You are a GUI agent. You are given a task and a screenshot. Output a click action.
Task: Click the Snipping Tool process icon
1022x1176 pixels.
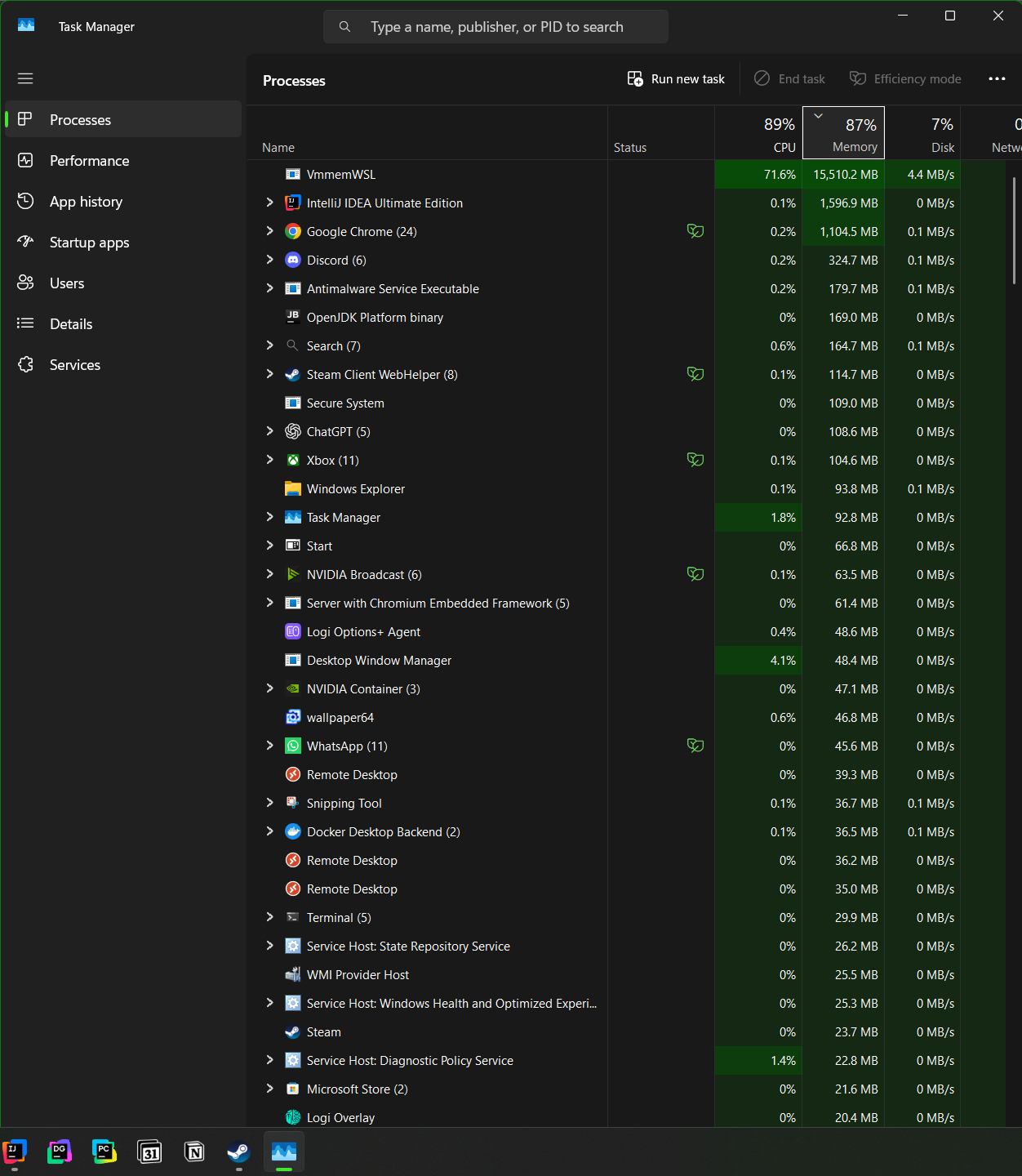click(x=293, y=803)
